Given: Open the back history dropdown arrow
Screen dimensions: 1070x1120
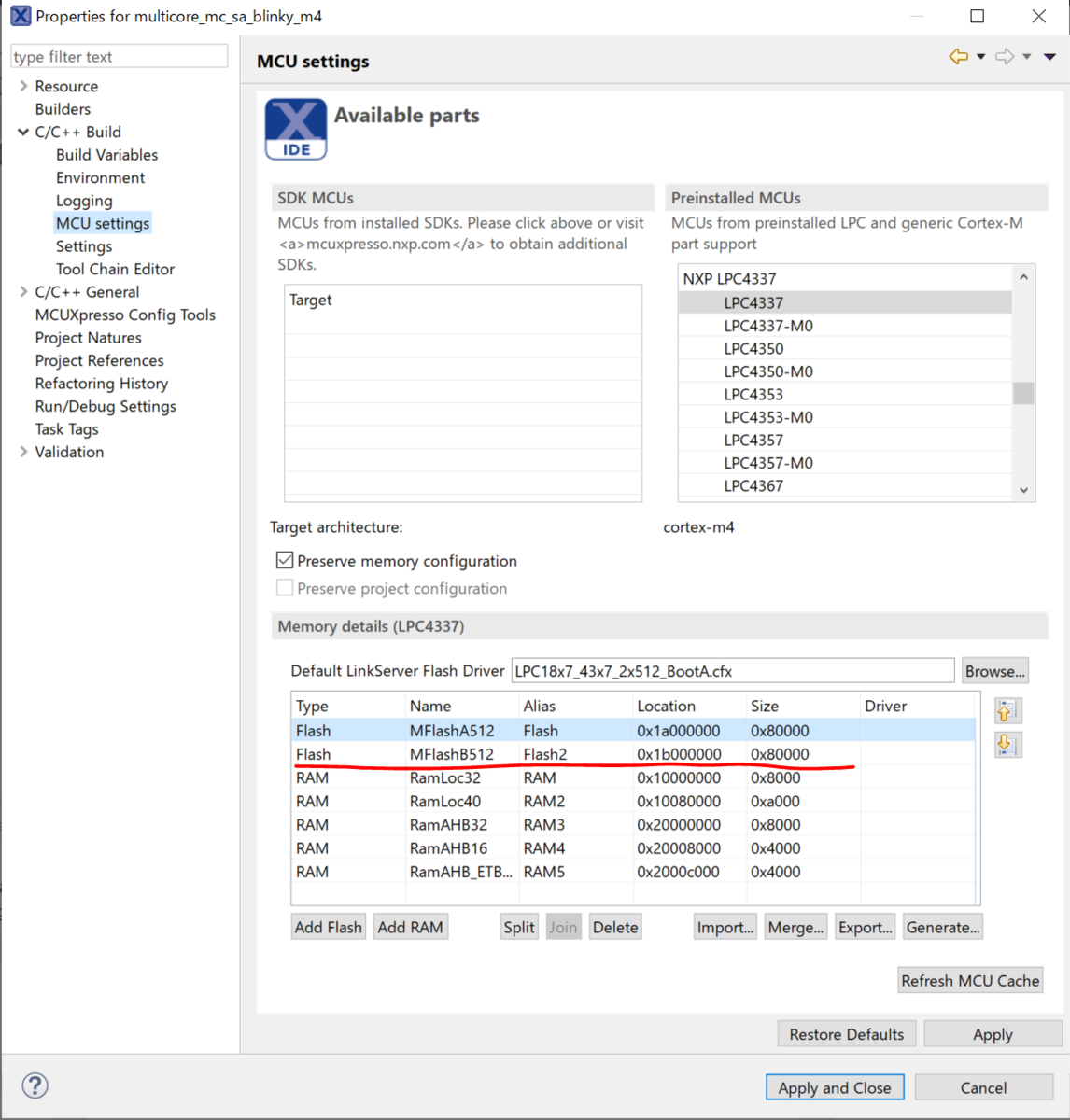Looking at the screenshot, I should 980,57.
